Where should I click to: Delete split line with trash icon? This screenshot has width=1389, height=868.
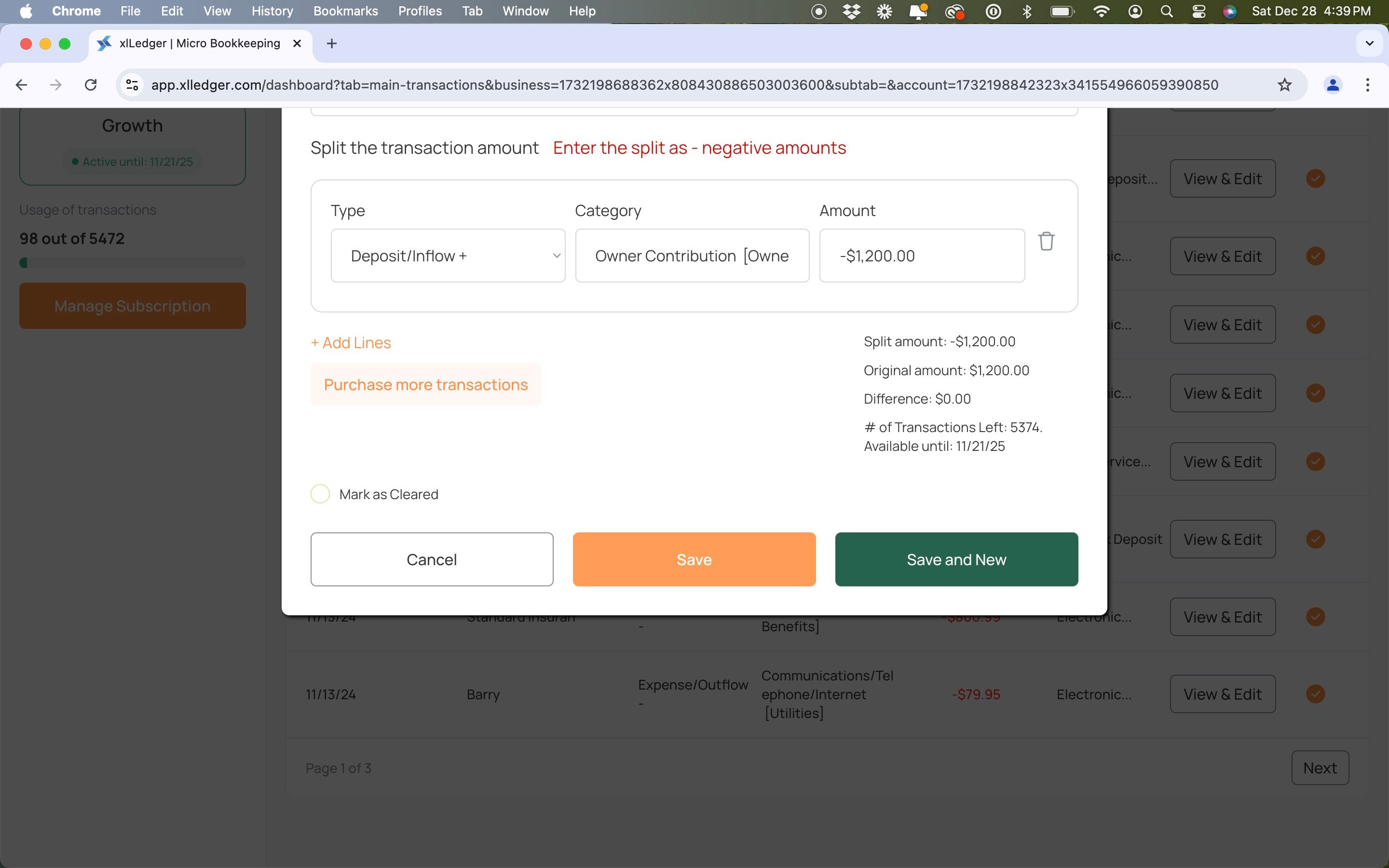pyautogui.click(x=1046, y=242)
